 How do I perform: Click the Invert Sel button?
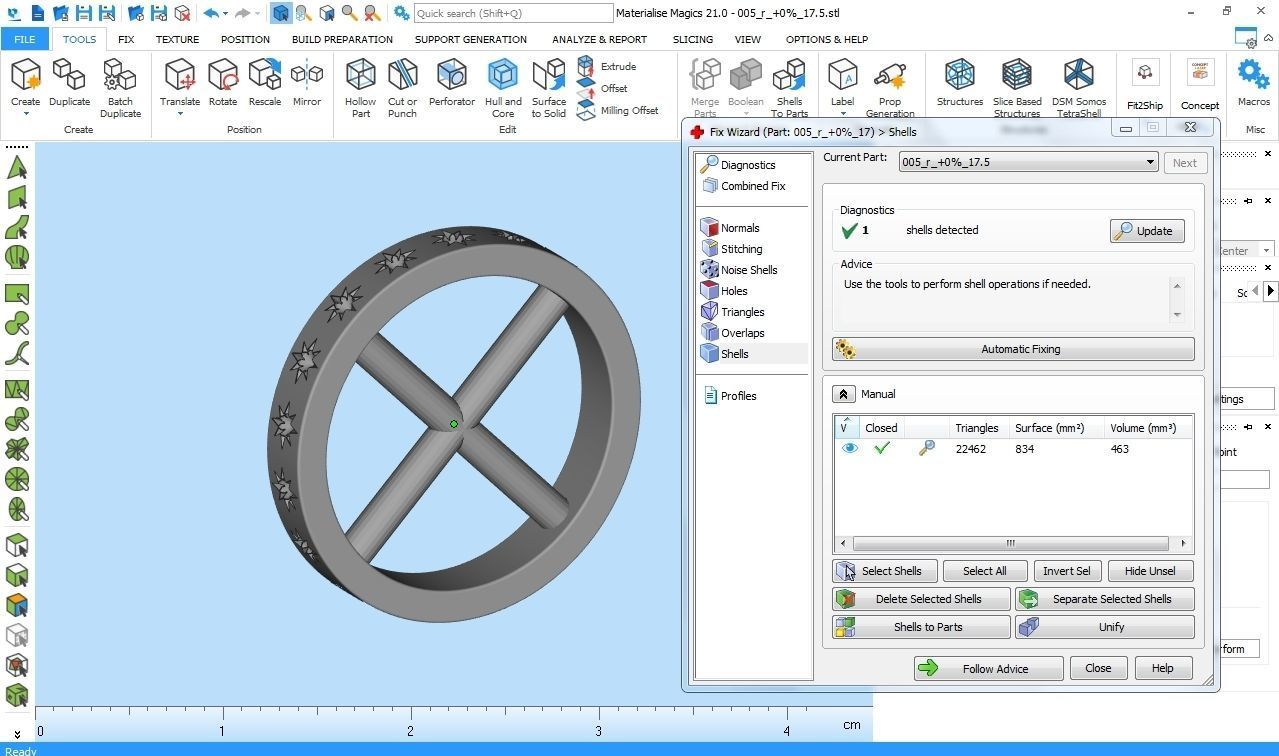coord(1066,571)
